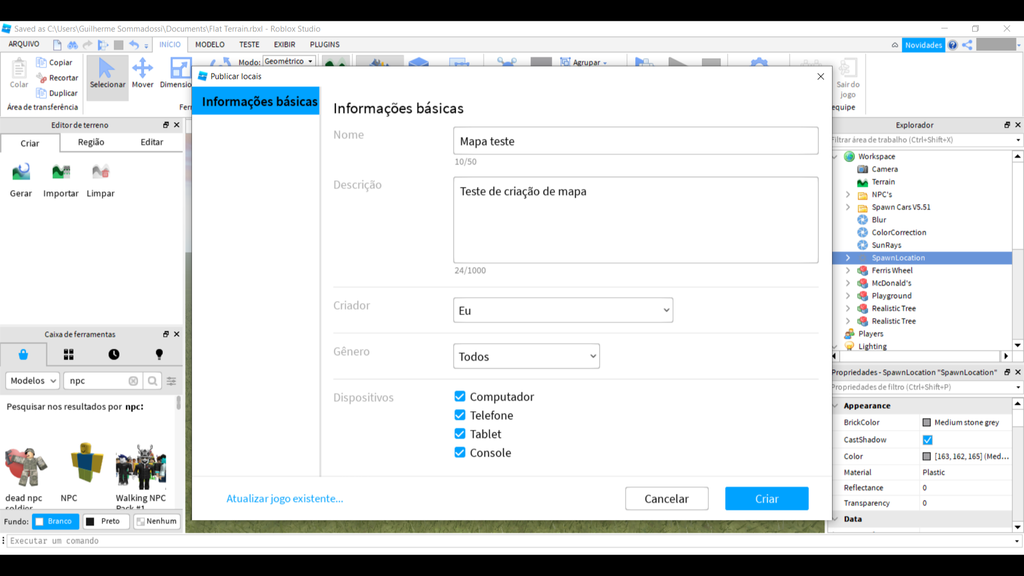Uncheck the Telefone device checkbox

pos(460,415)
